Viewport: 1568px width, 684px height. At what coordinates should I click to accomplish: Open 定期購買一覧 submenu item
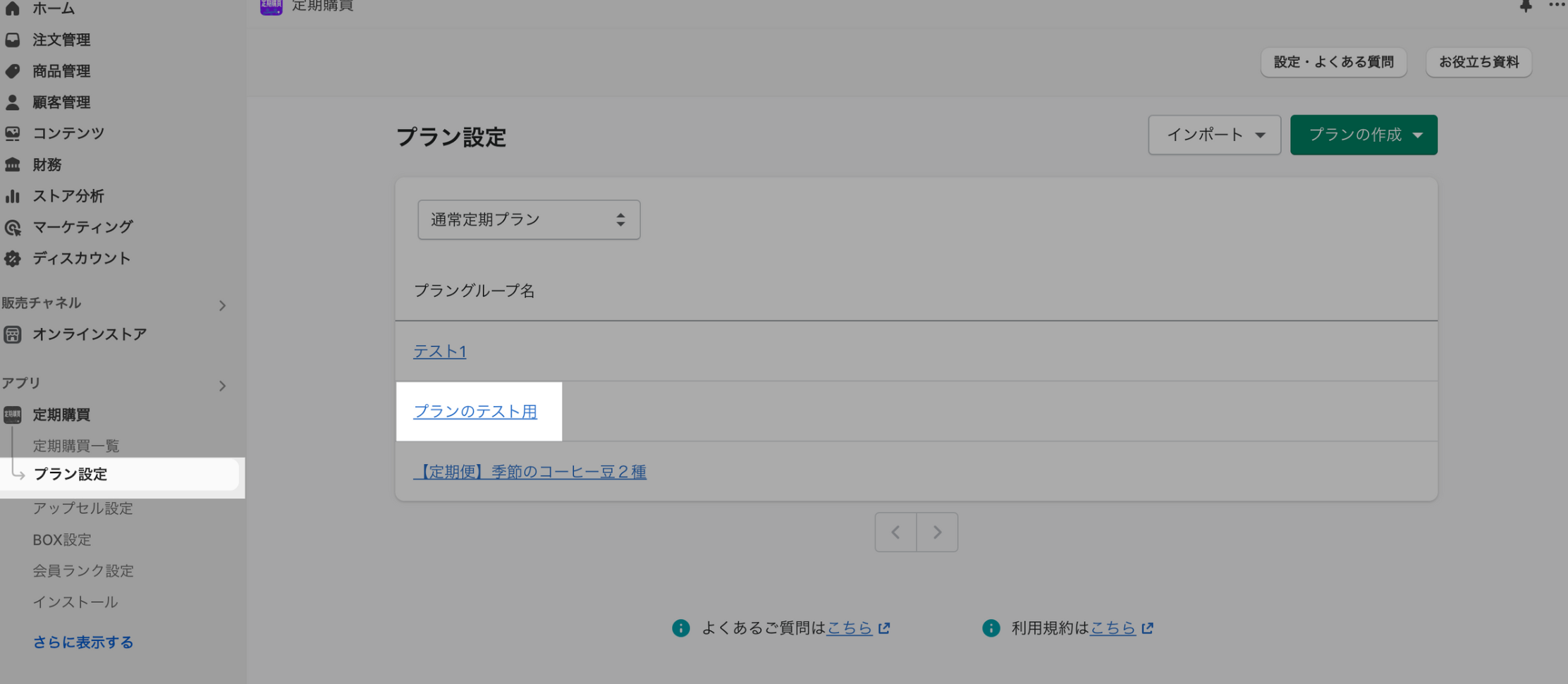pyautogui.click(x=76, y=446)
